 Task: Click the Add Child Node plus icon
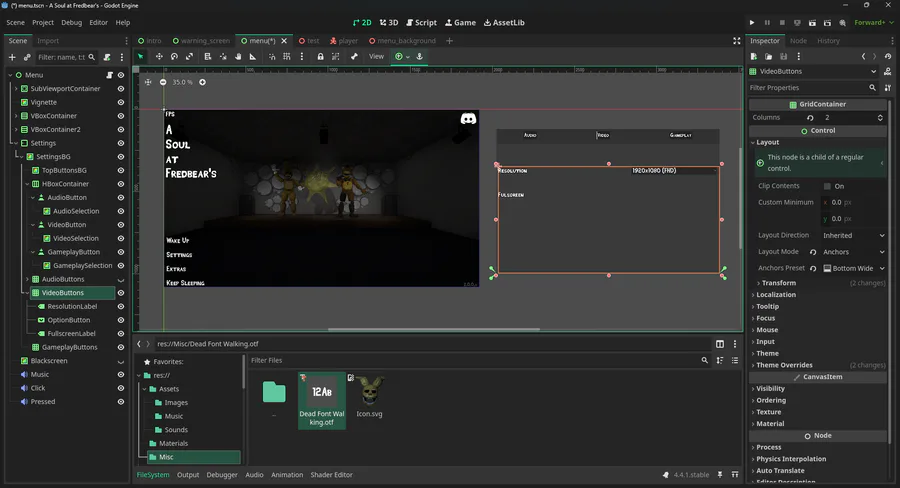[12, 57]
